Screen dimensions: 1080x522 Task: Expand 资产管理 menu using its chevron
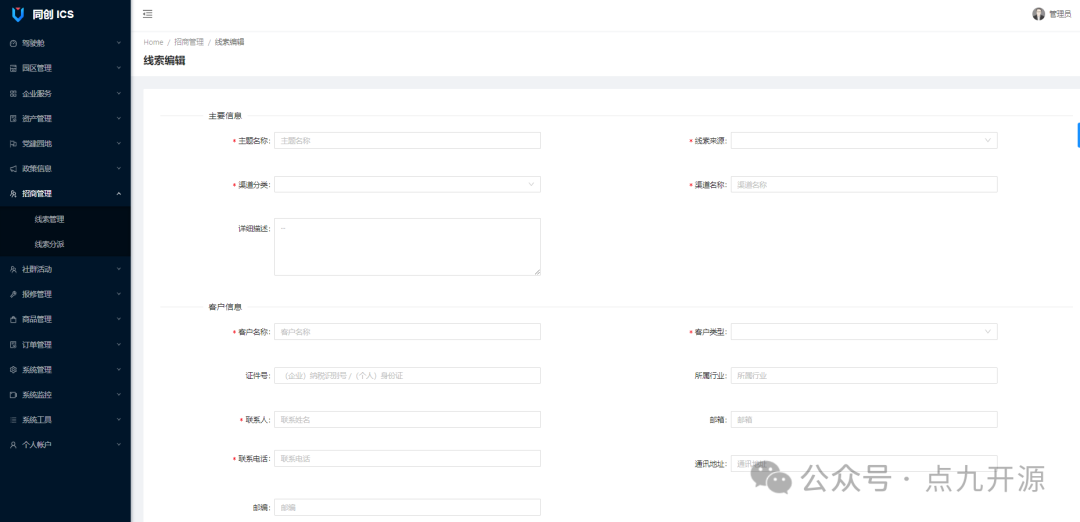pos(118,118)
